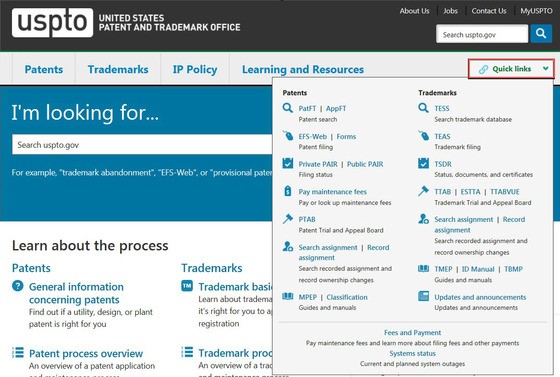560x377 pixels.
Task: Click the magnifier icon beside PatFT
Action: pos(288,107)
